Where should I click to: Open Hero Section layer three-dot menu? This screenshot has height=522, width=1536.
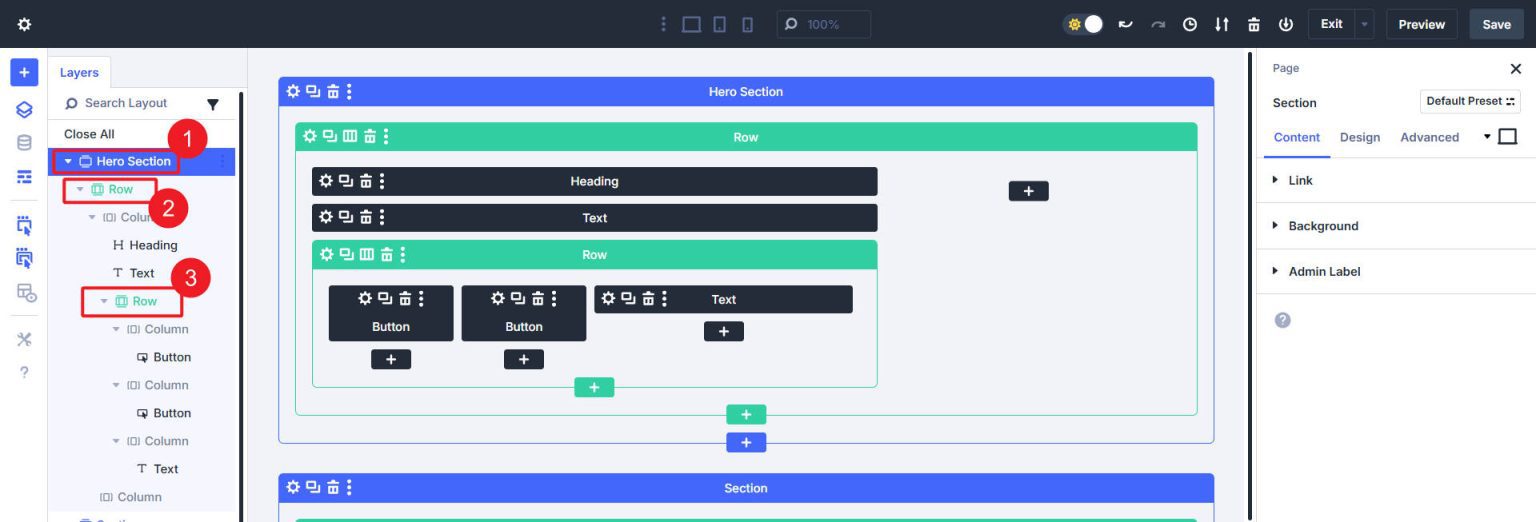(x=222, y=161)
